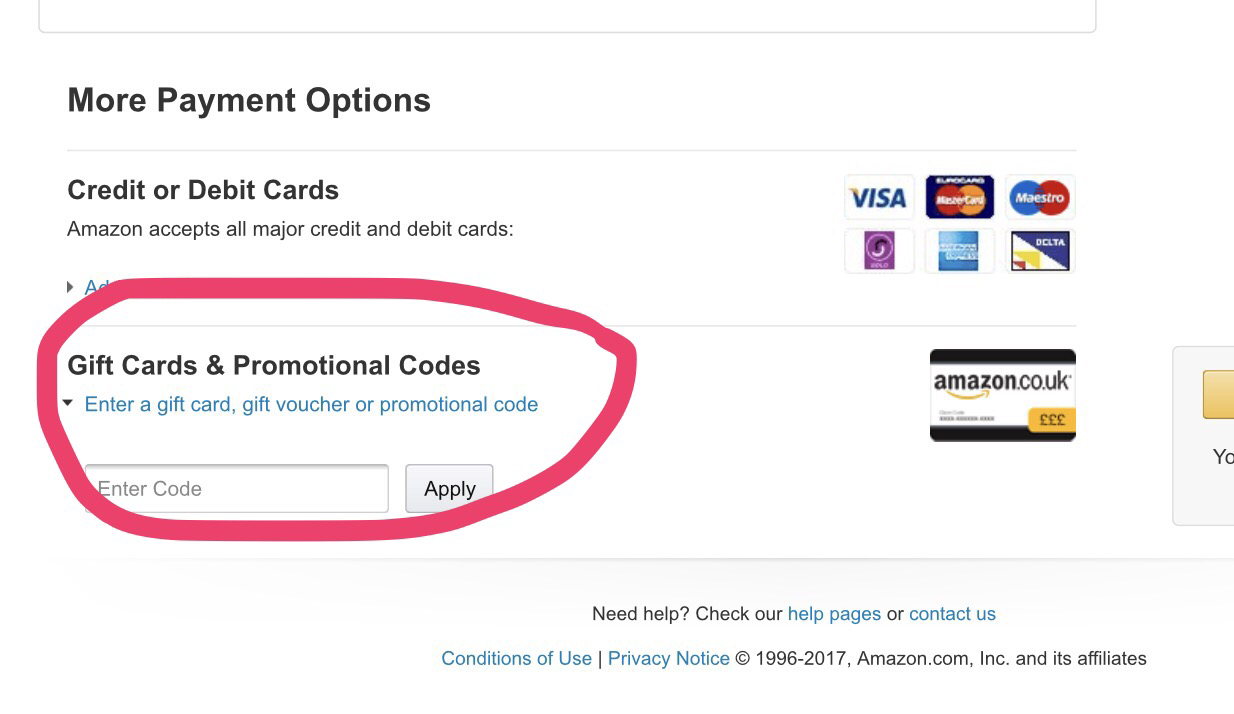This screenshot has width=1234, height=714.
Task: Click the purple Solo card logo
Action: pyautogui.click(x=878, y=250)
